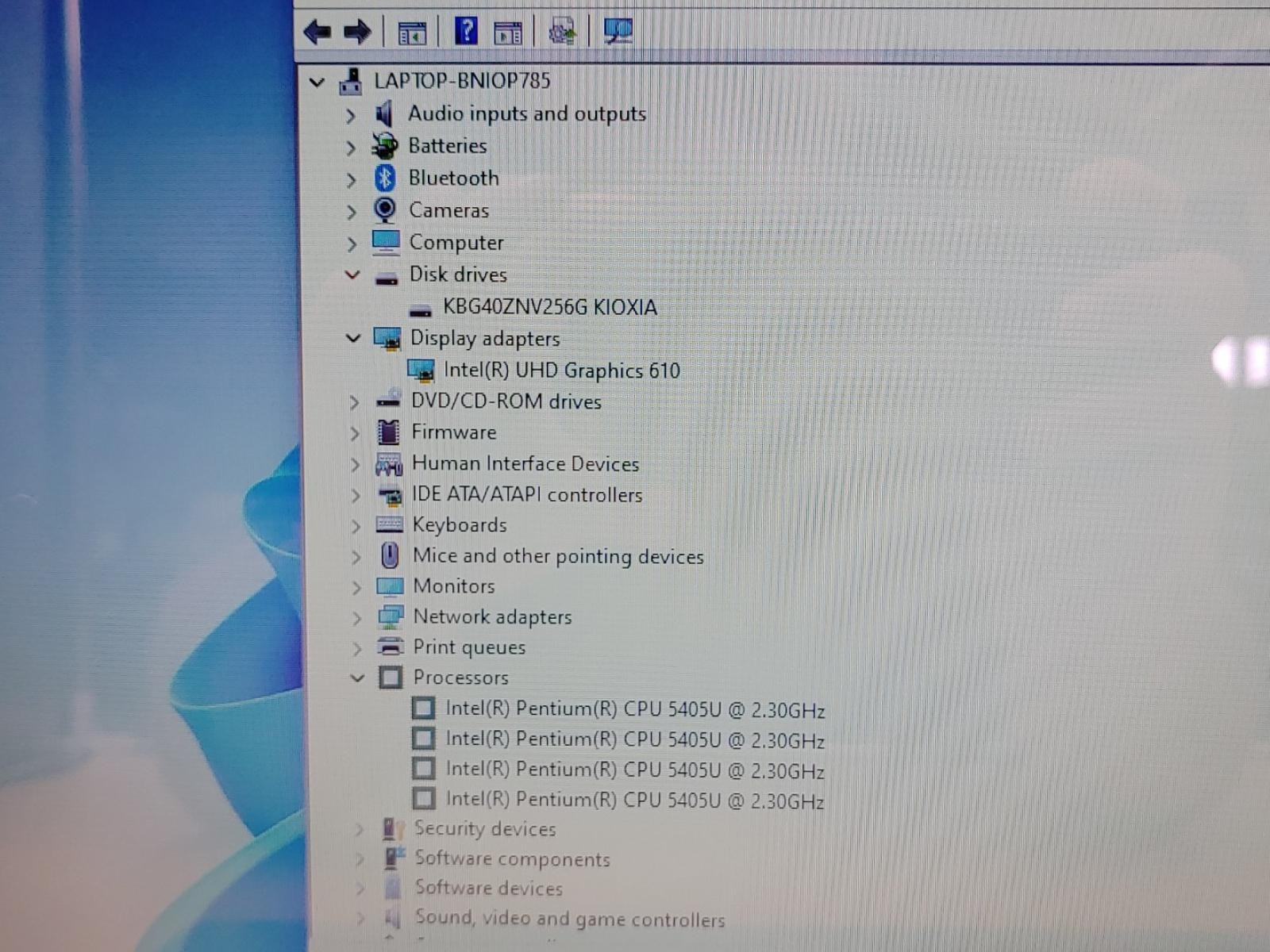Click the Firmware chip icon
The height and width of the screenshot is (952, 1270).
(388, 432)
